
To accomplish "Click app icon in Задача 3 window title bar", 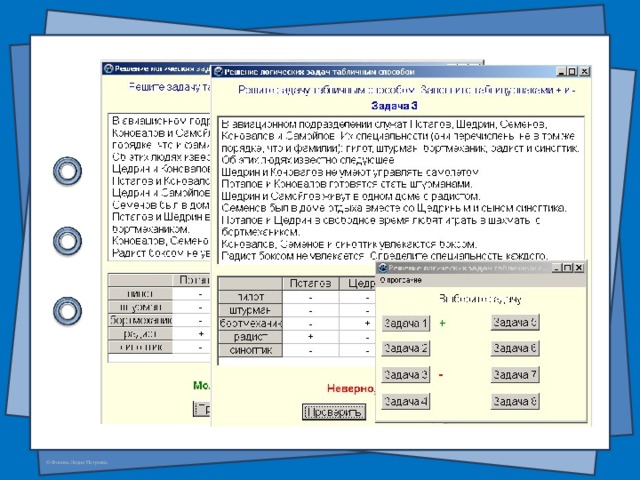I will tap(218, 72).
